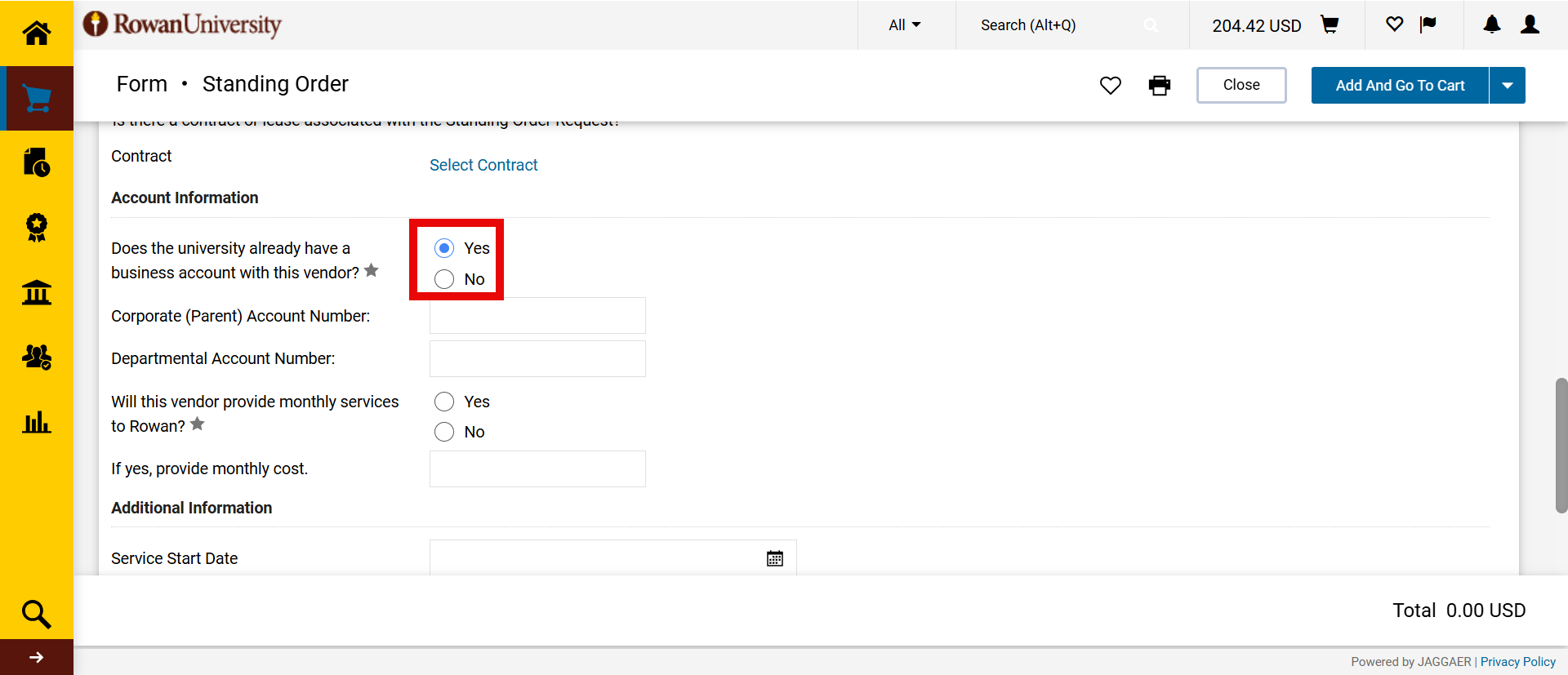Open the Accounts Payable bank icon
This screenshot has height=675, width=1568.
36,292
